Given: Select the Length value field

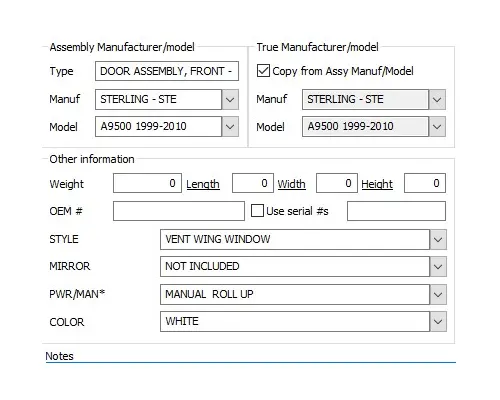Looking at the screenshot, I should click(253, 183).
